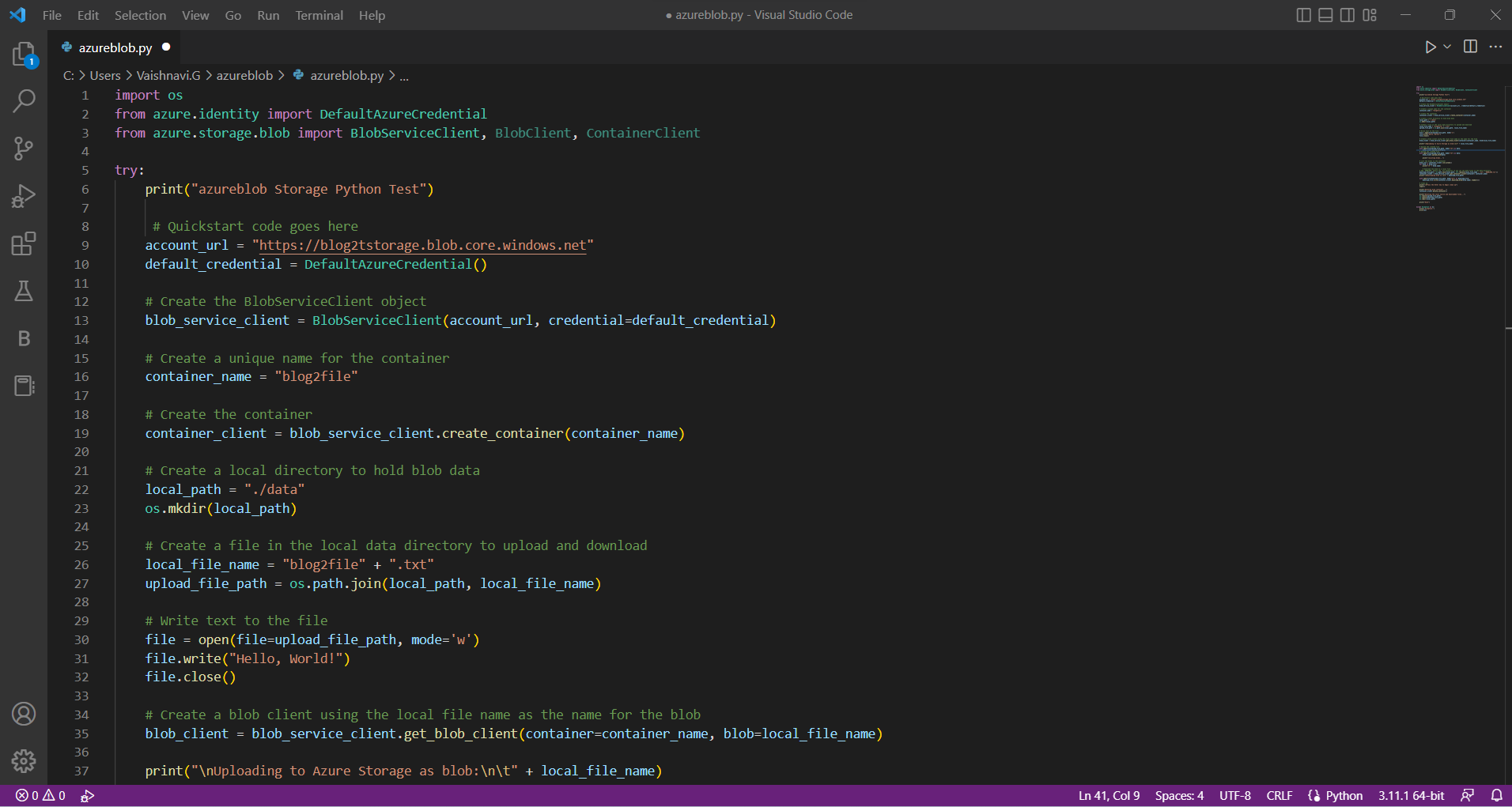Open the Terminal menu
The image size is (1512, 807).
(319, 15)
